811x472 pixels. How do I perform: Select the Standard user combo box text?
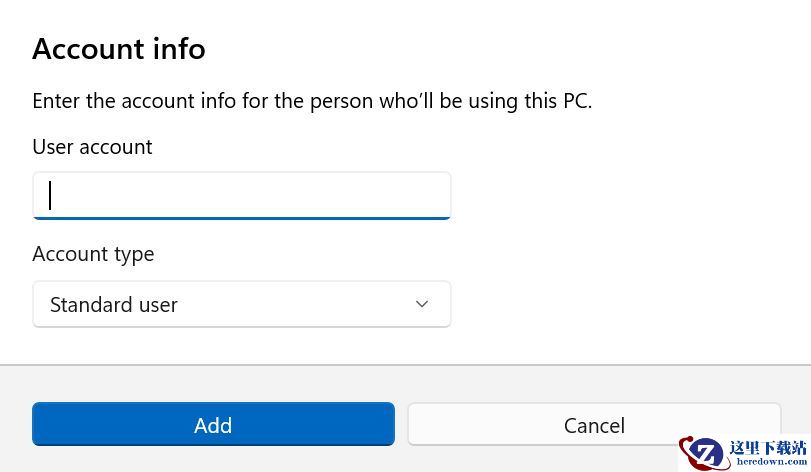tap(114, 305)
